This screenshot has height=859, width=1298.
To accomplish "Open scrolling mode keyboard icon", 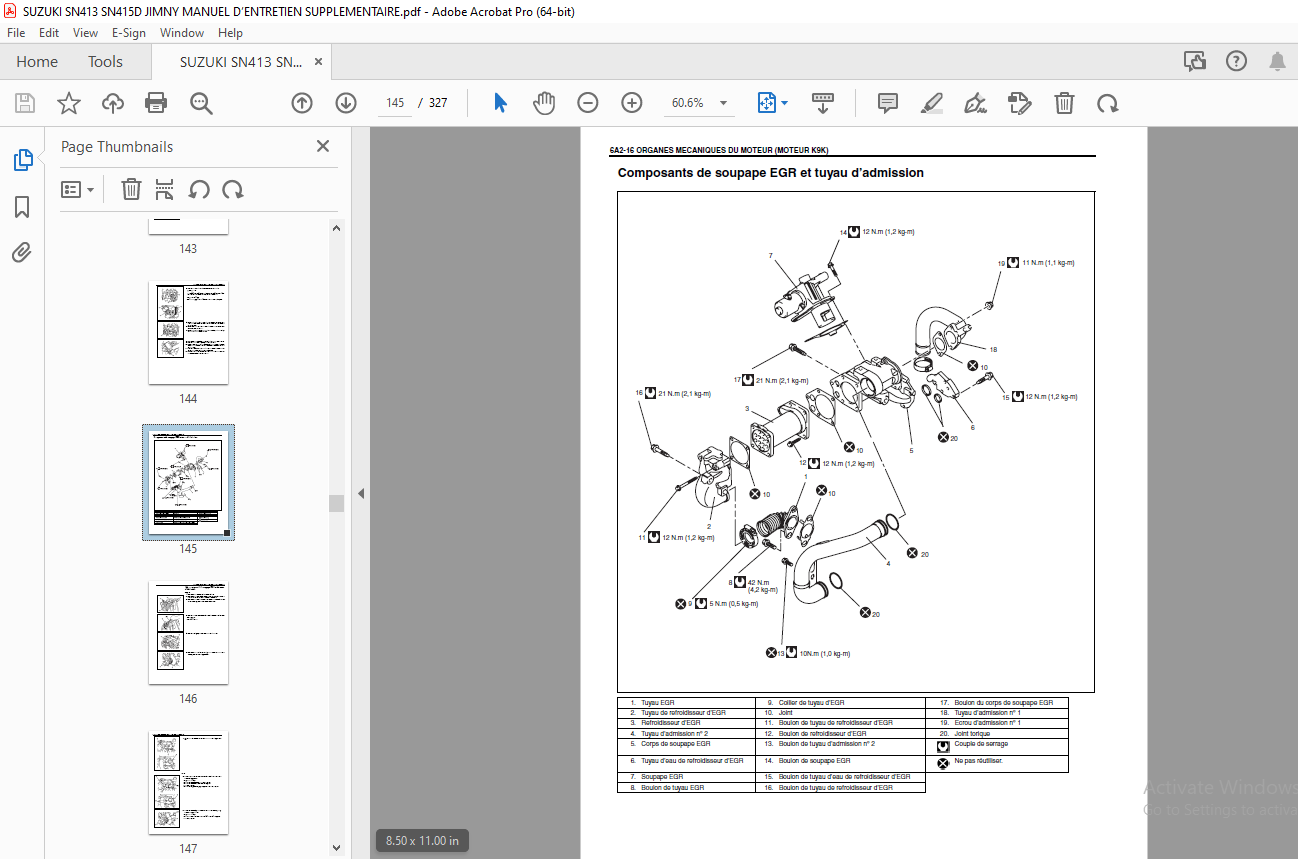I will [x=822, y=103].
